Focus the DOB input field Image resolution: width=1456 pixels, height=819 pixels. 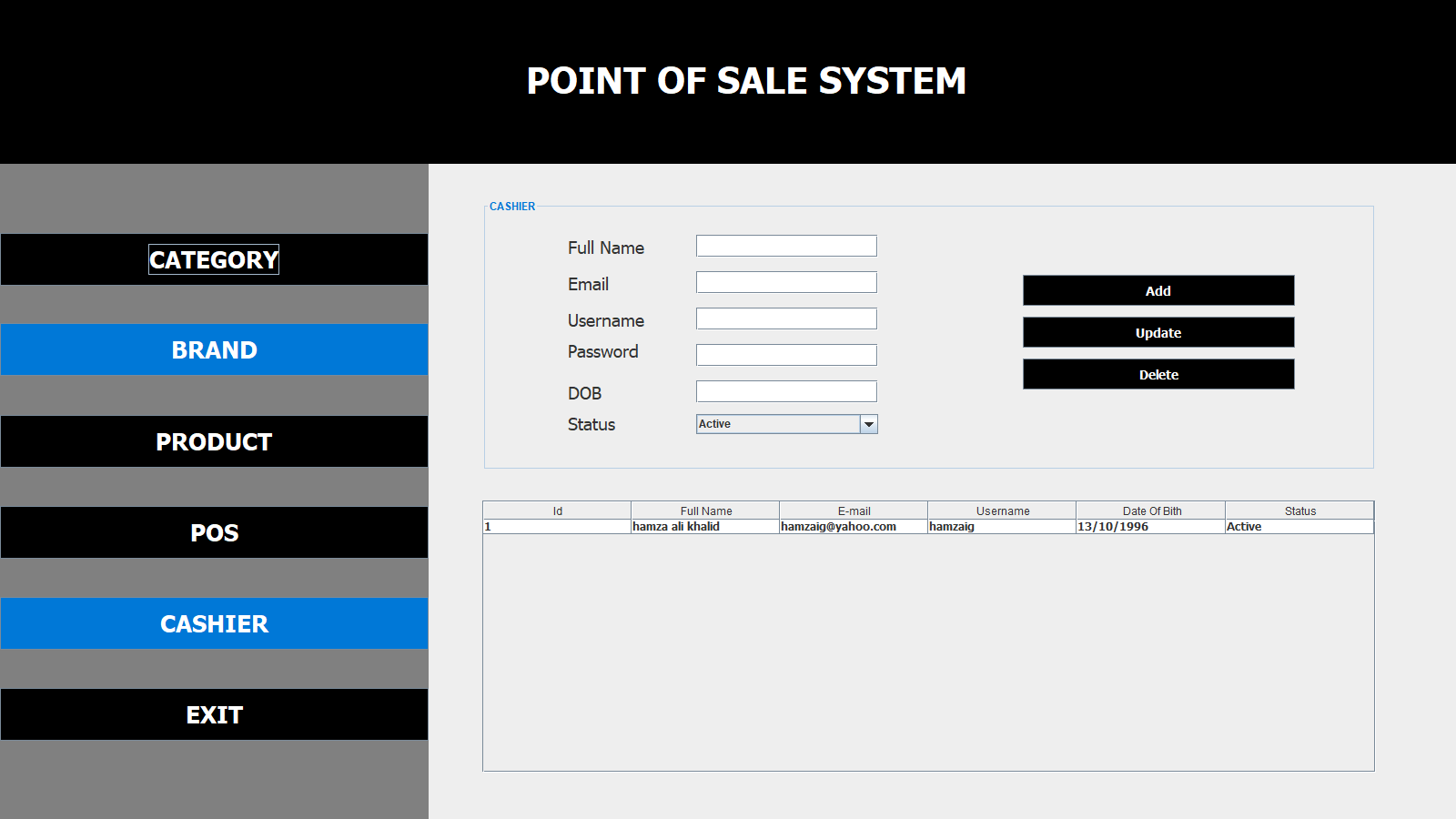pyautogui.click(x=786, y=391)
